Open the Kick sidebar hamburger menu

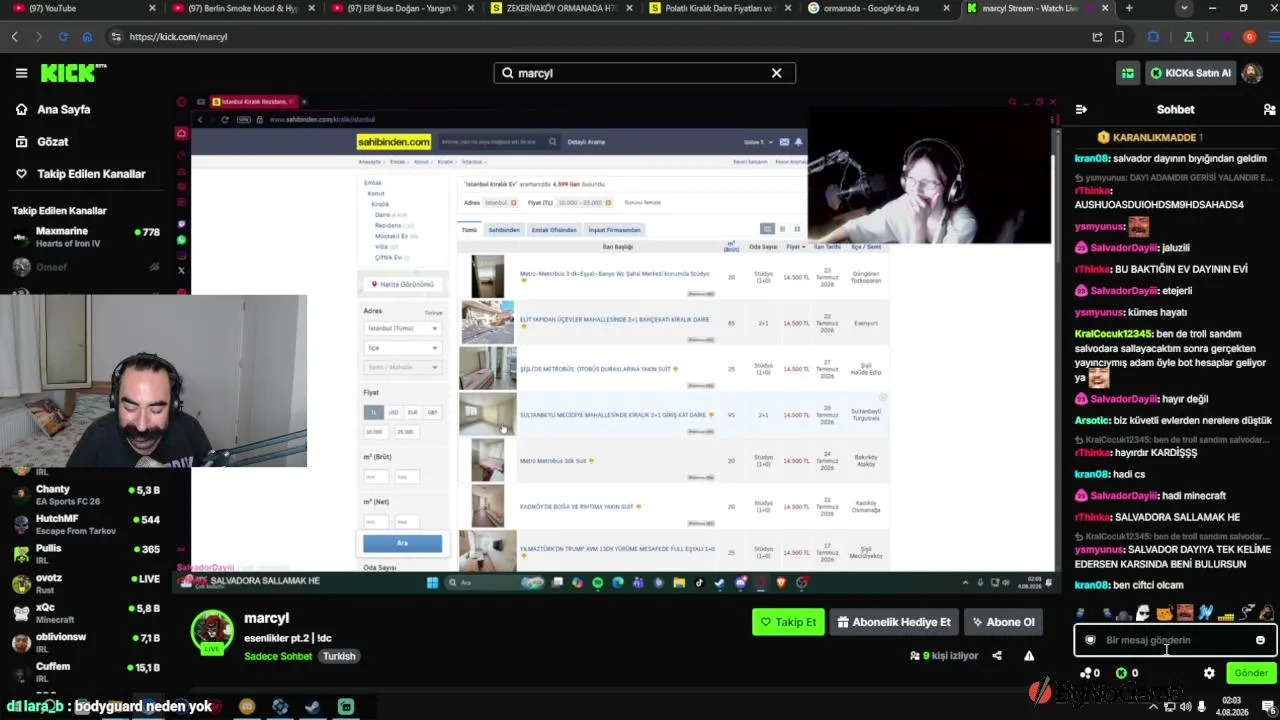(x=21, y=73)
